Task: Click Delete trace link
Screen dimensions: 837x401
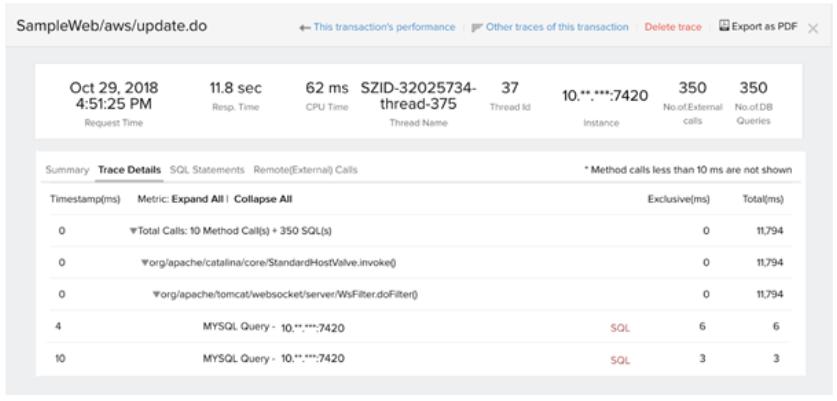Action: pos(673,27)
